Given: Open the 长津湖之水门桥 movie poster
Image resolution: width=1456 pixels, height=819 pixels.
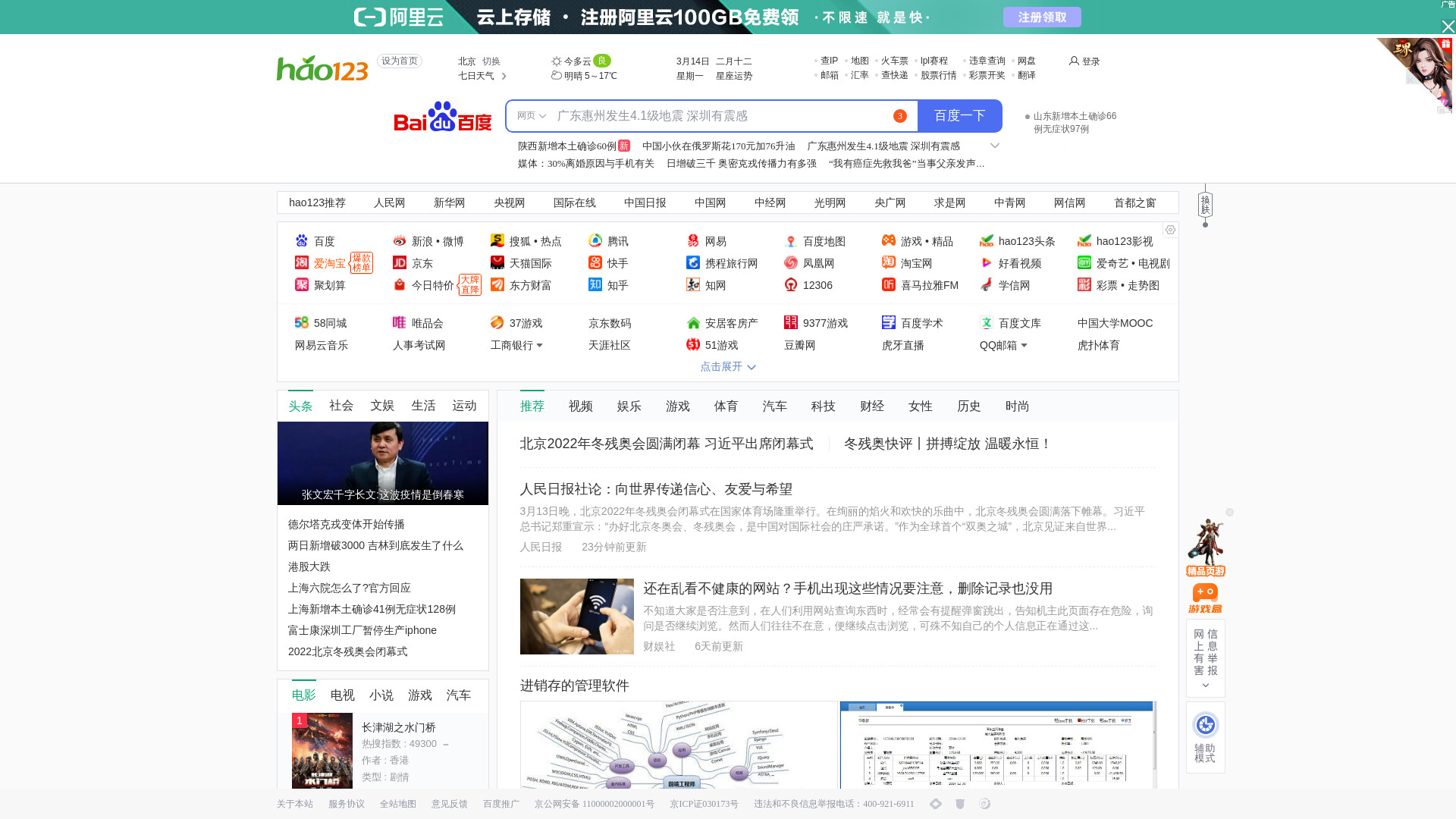Looking at the screenshot, I should [322, 751].
